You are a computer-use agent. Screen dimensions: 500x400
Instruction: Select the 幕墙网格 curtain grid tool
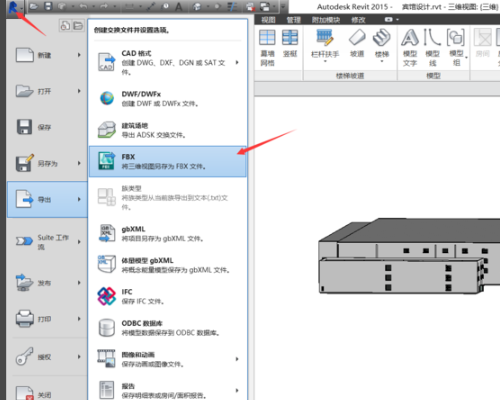coord(267,48)
